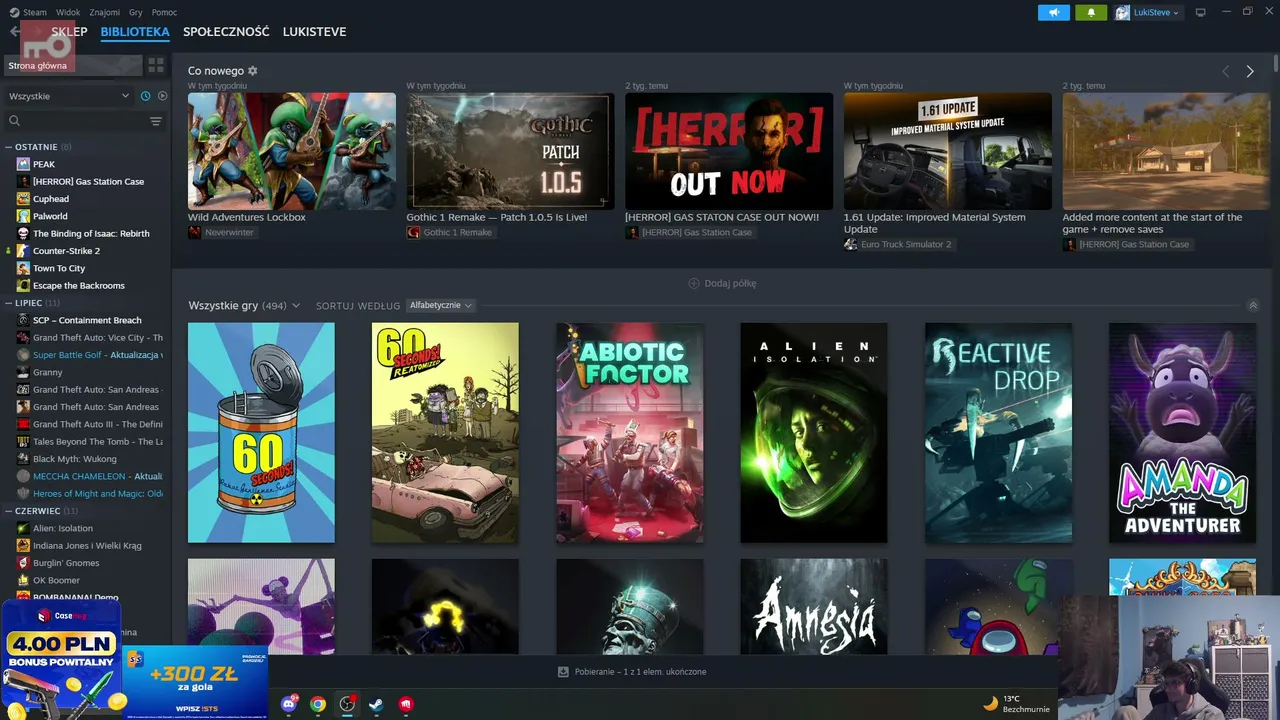Expand the Wszystkie gry shelf selector
Screen dimensions: 1280x720
(x=296, y=306)
